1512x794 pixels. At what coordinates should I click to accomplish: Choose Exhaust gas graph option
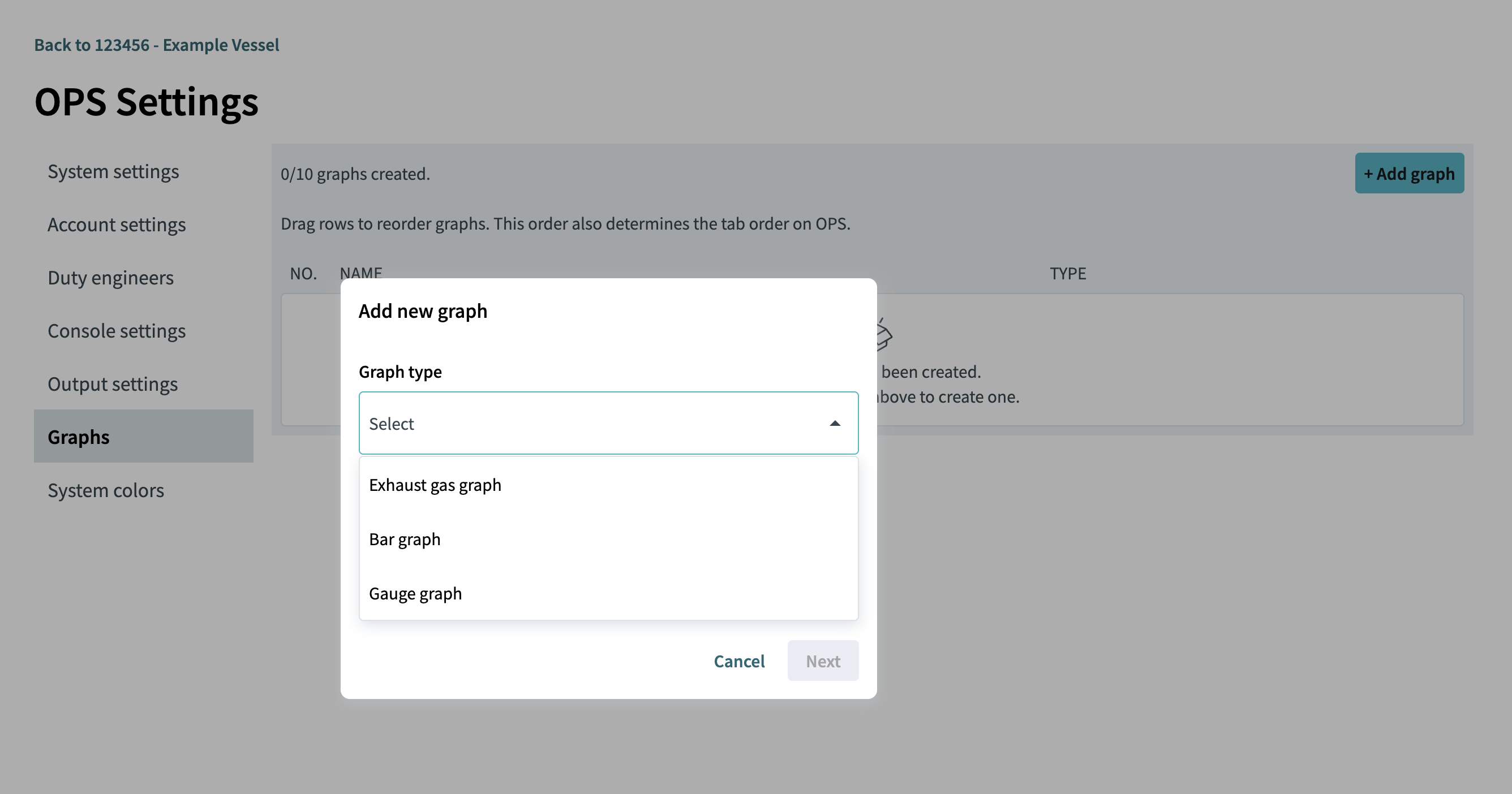tap(608, 485)
